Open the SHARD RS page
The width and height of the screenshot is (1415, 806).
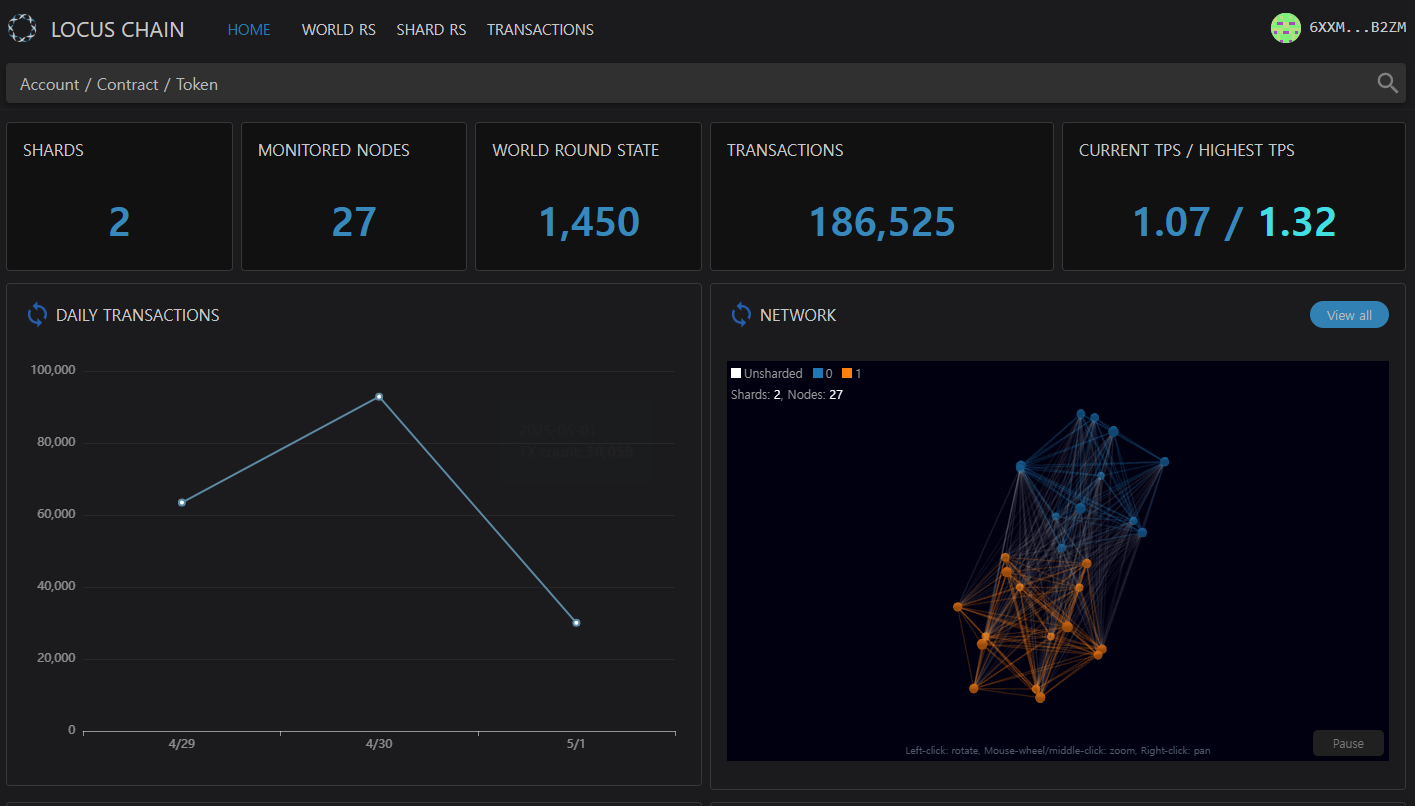tap(431, 30)
